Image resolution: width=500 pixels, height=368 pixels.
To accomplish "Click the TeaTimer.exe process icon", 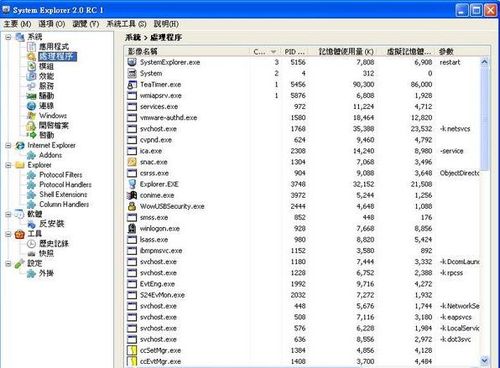I will (132, 84).
